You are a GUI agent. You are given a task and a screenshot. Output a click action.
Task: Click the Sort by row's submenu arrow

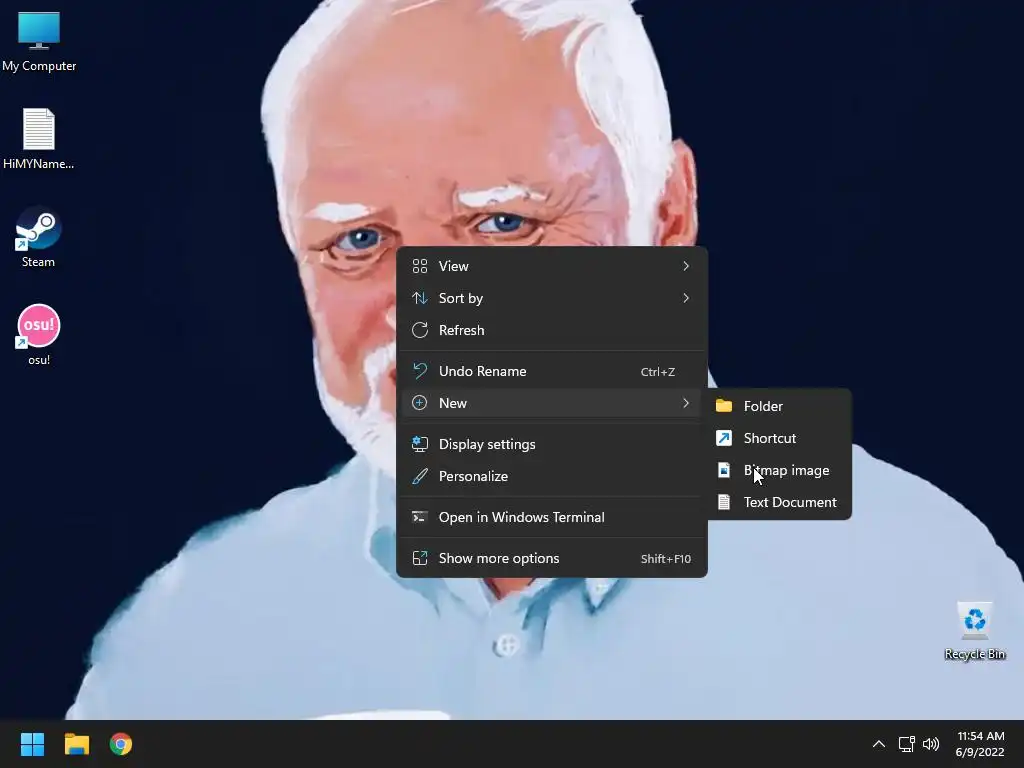686,298
